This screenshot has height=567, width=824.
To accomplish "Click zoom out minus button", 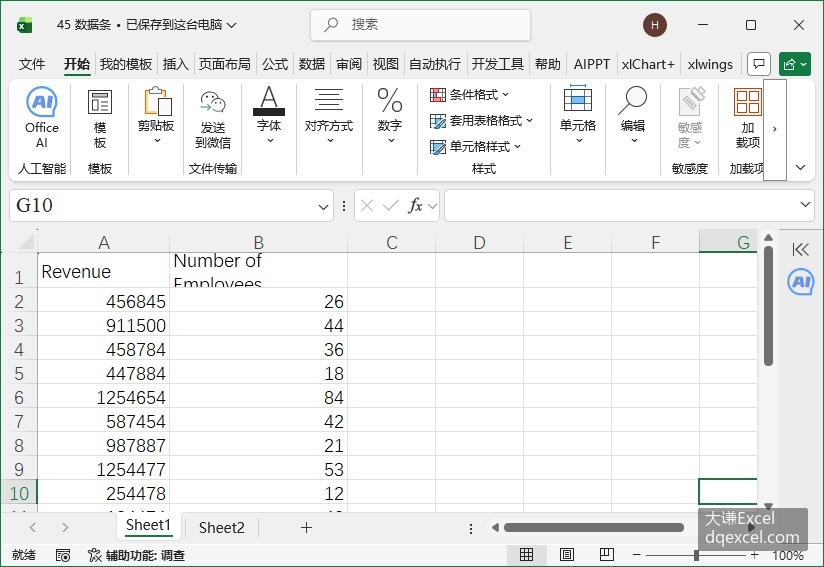I will tap(636, 554).
